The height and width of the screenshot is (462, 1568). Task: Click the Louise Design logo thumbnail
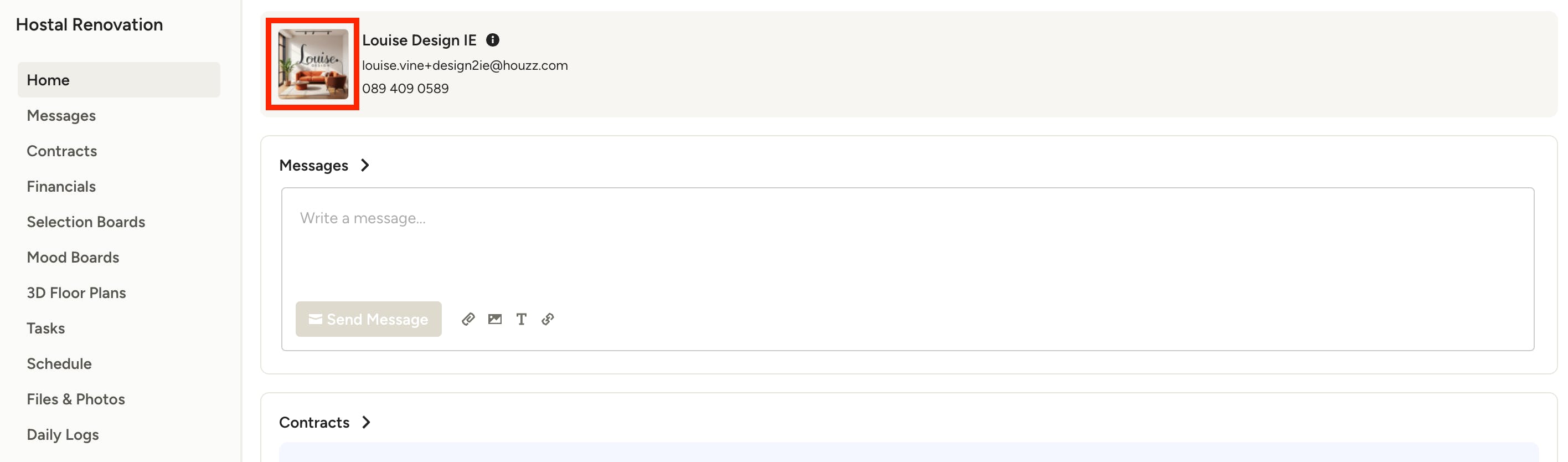[x=313, y=64]
